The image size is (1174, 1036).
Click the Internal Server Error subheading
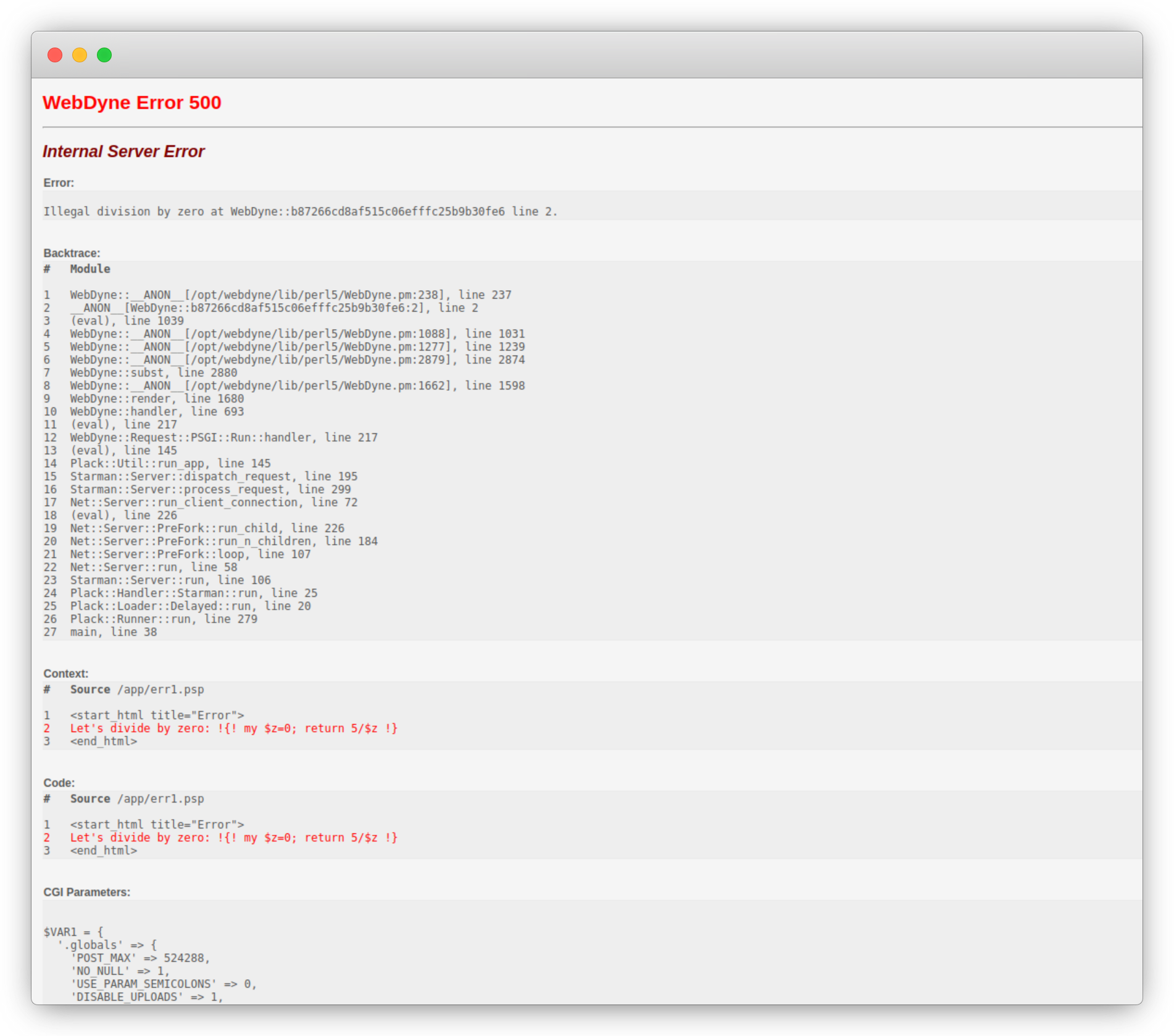click(123, 151)
